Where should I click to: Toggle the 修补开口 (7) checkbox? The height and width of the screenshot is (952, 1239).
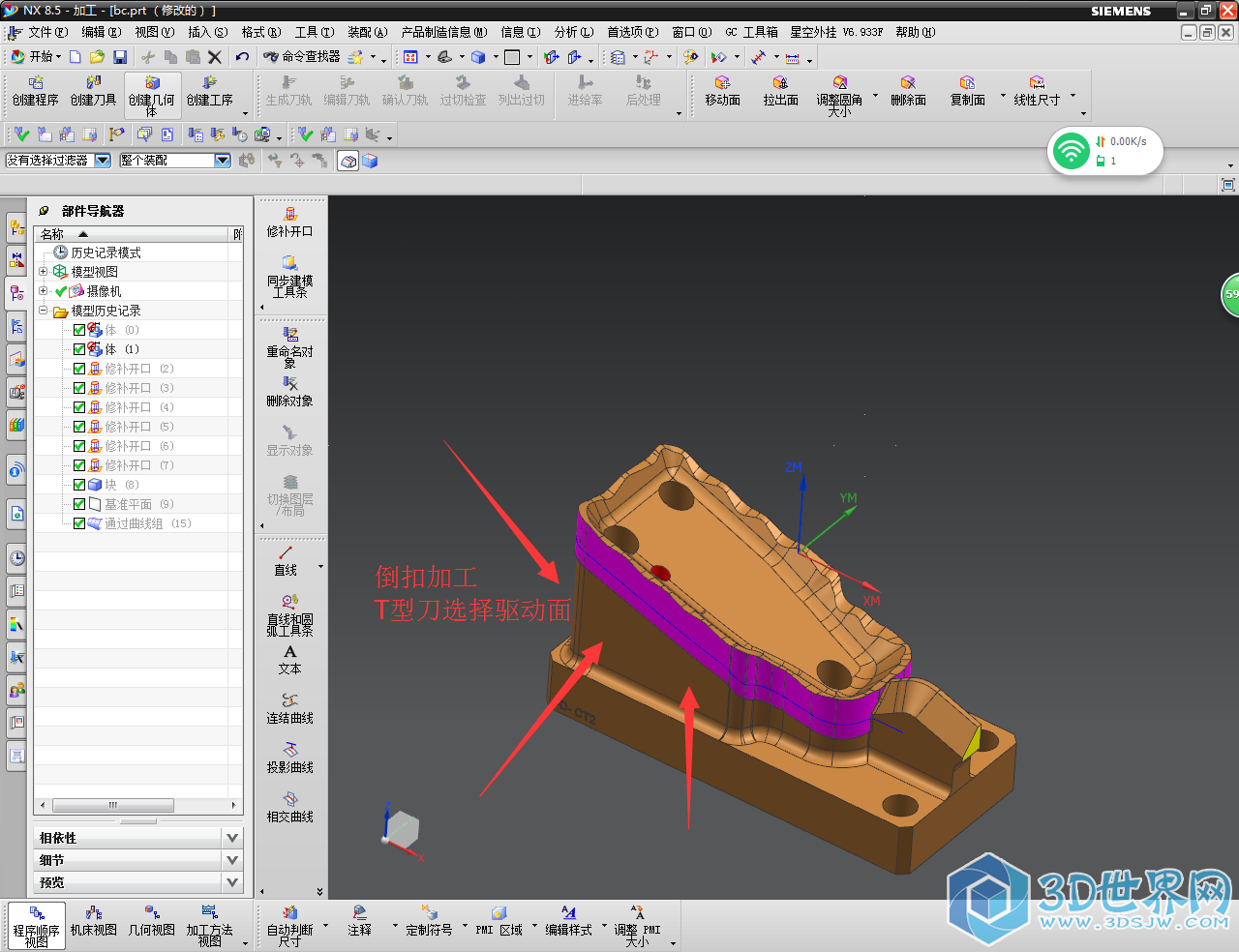79,465
